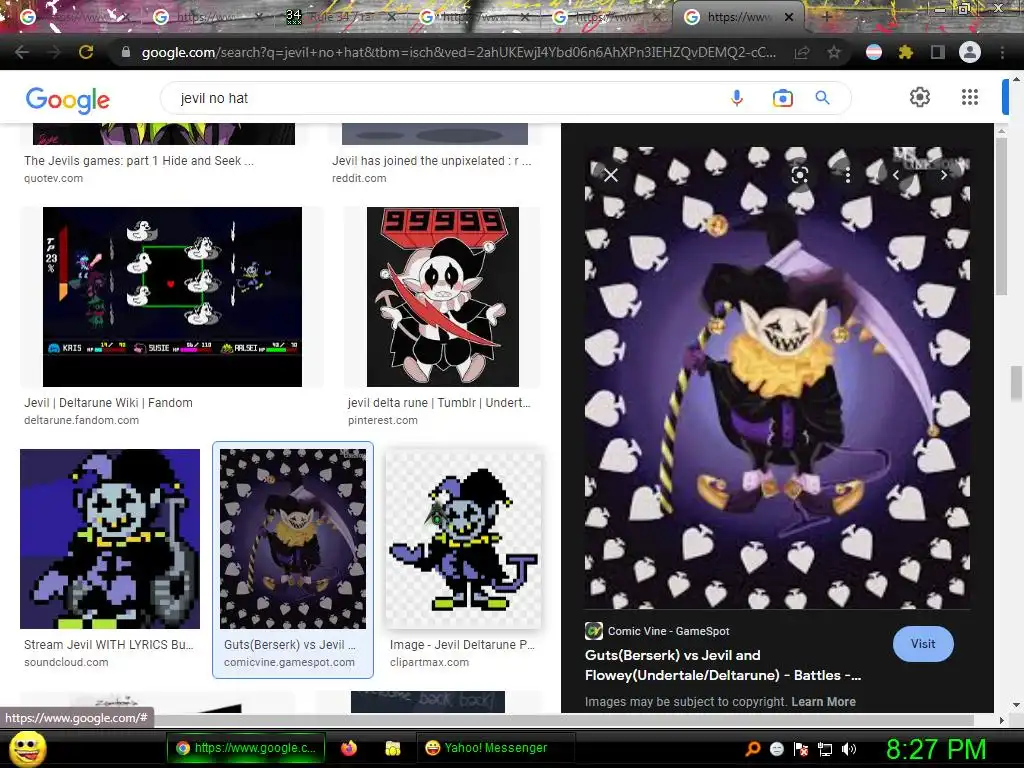This screenshot has width=1024, height=768.
Task: Switch to Chrome window in taskbar
Action: (x=247, y=748)
